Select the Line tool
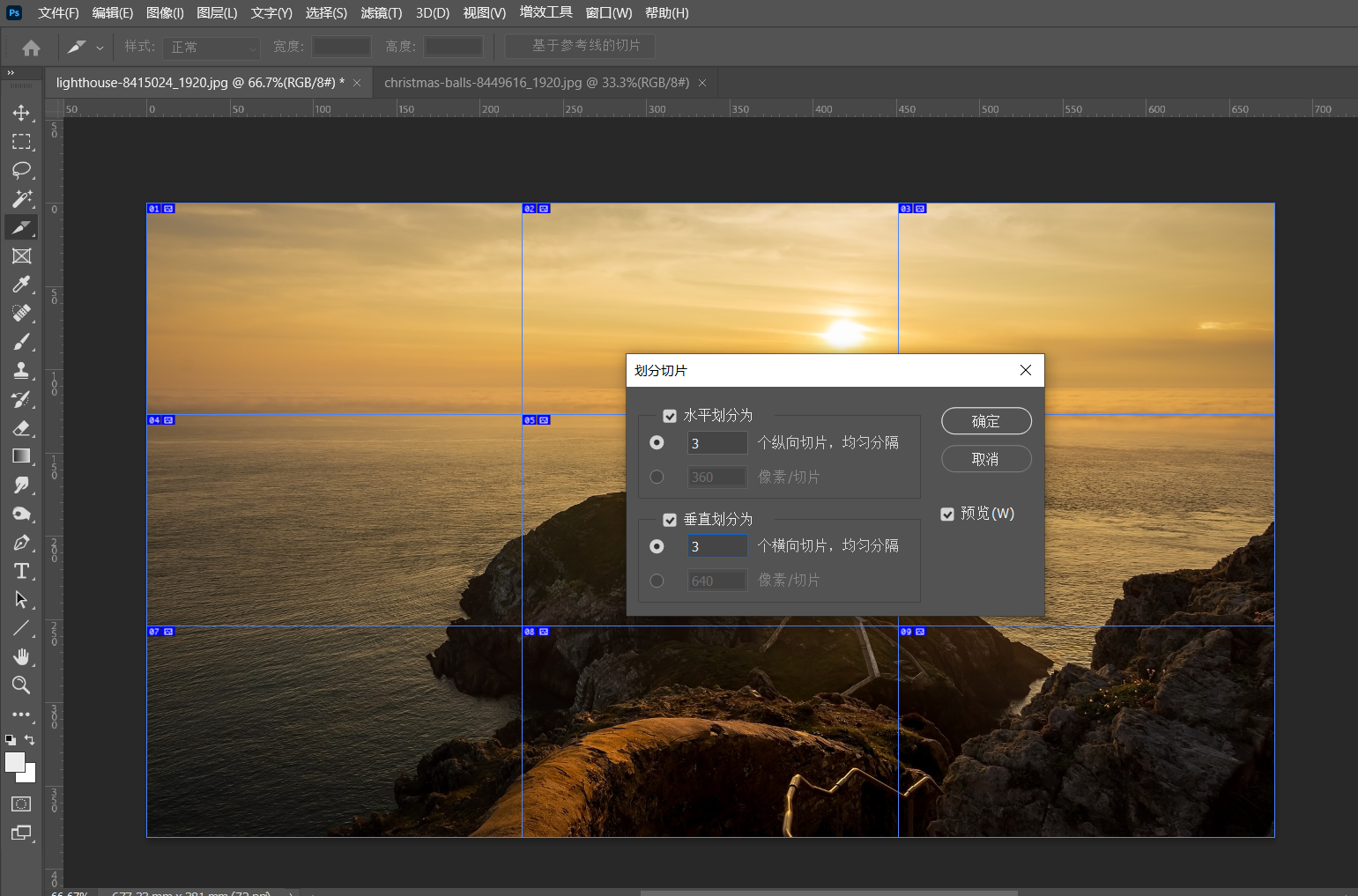1358x896 pixels. [x=21, y=628]
